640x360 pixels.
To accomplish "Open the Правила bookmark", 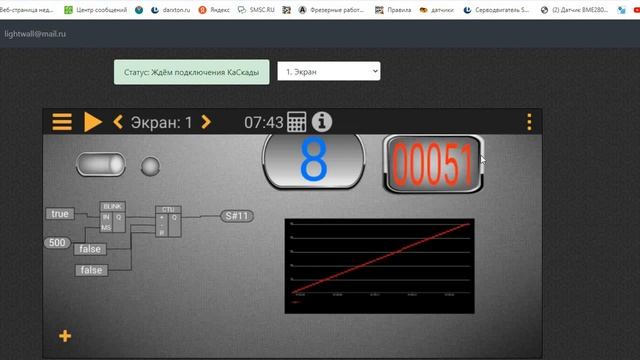I will tap(393, 10).
